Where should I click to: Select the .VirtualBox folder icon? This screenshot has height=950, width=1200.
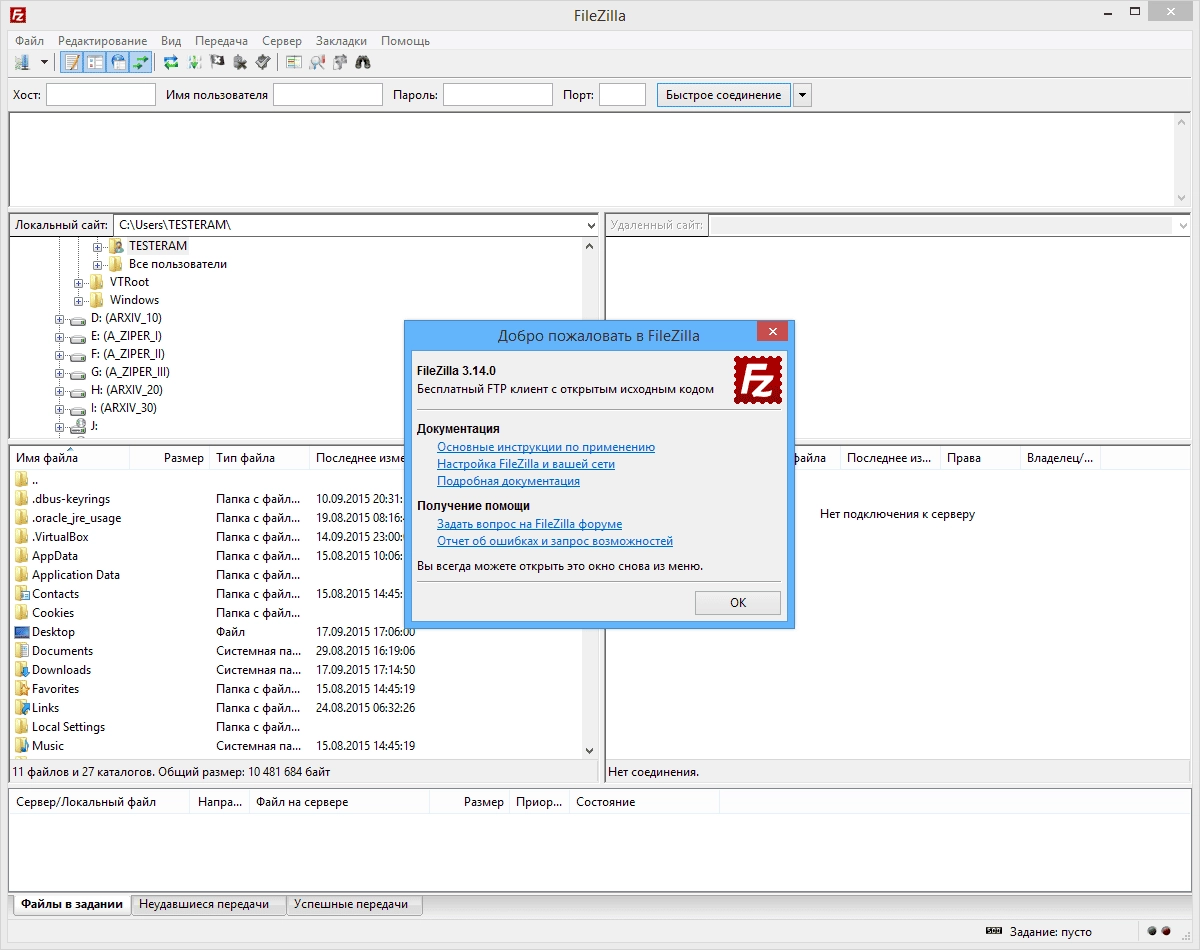[x=22, y=537]
